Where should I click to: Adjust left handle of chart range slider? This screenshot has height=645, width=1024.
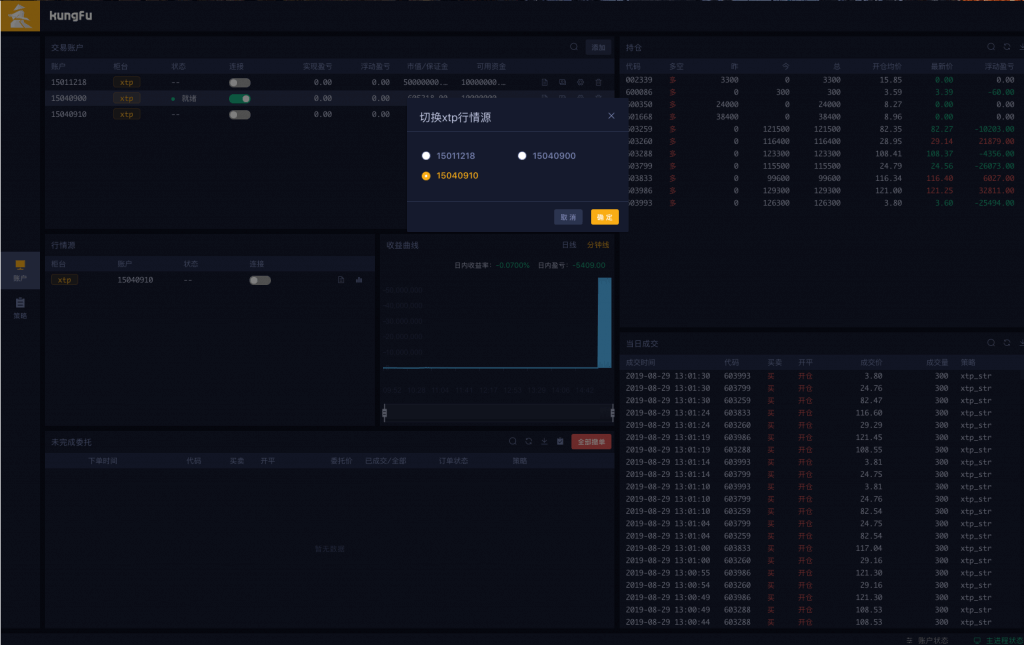[x=385, y=413]
